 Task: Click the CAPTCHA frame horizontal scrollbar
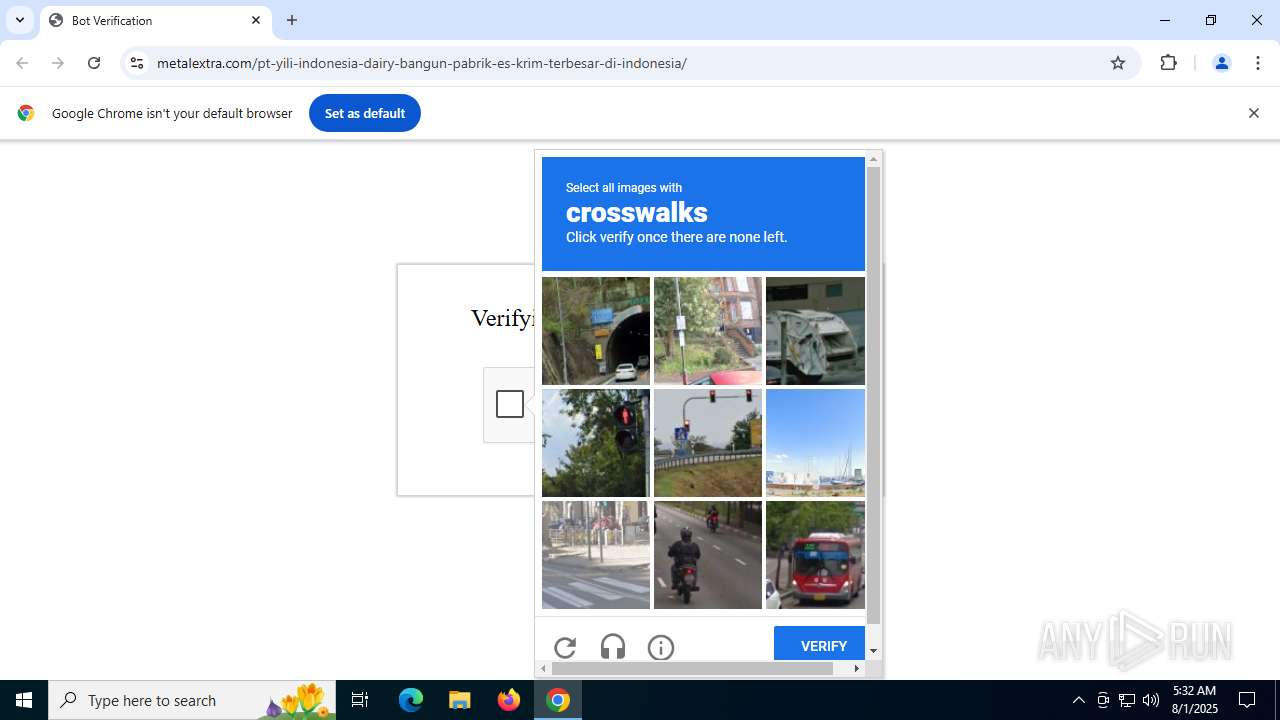692,668
